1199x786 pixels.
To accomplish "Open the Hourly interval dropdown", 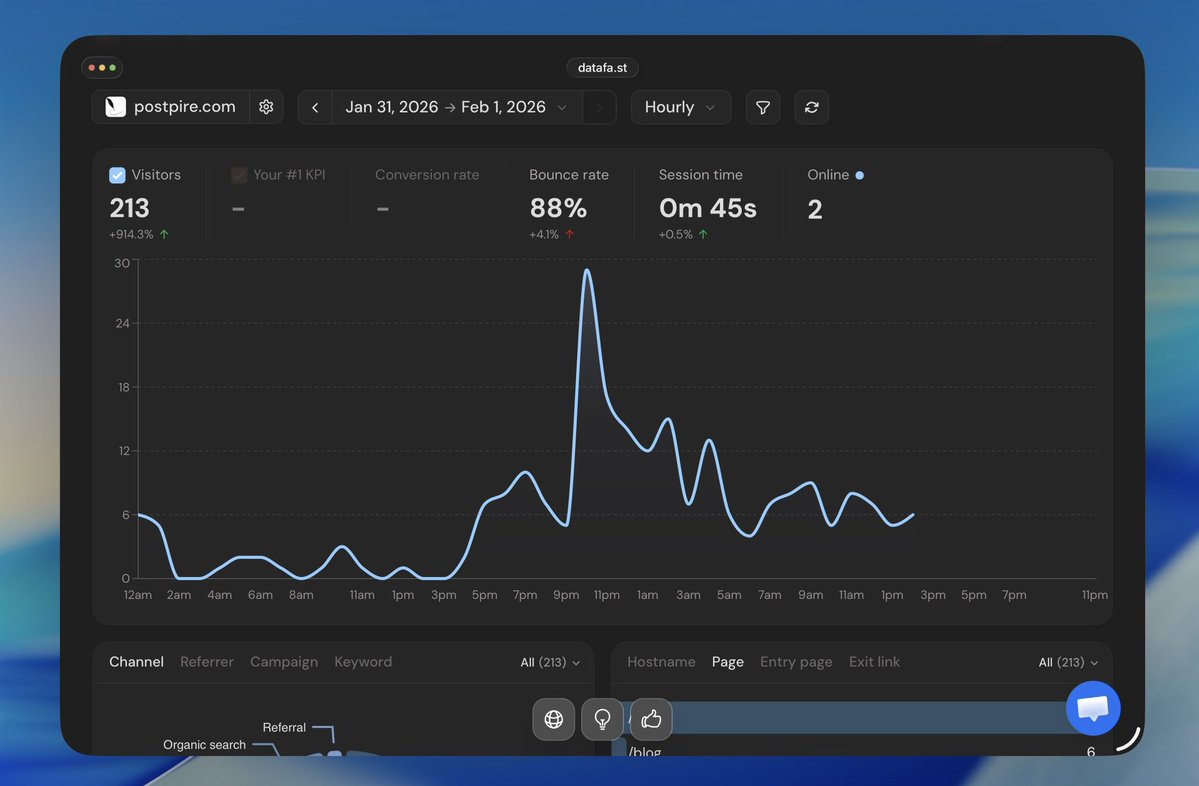I will (x=681, y=107).
